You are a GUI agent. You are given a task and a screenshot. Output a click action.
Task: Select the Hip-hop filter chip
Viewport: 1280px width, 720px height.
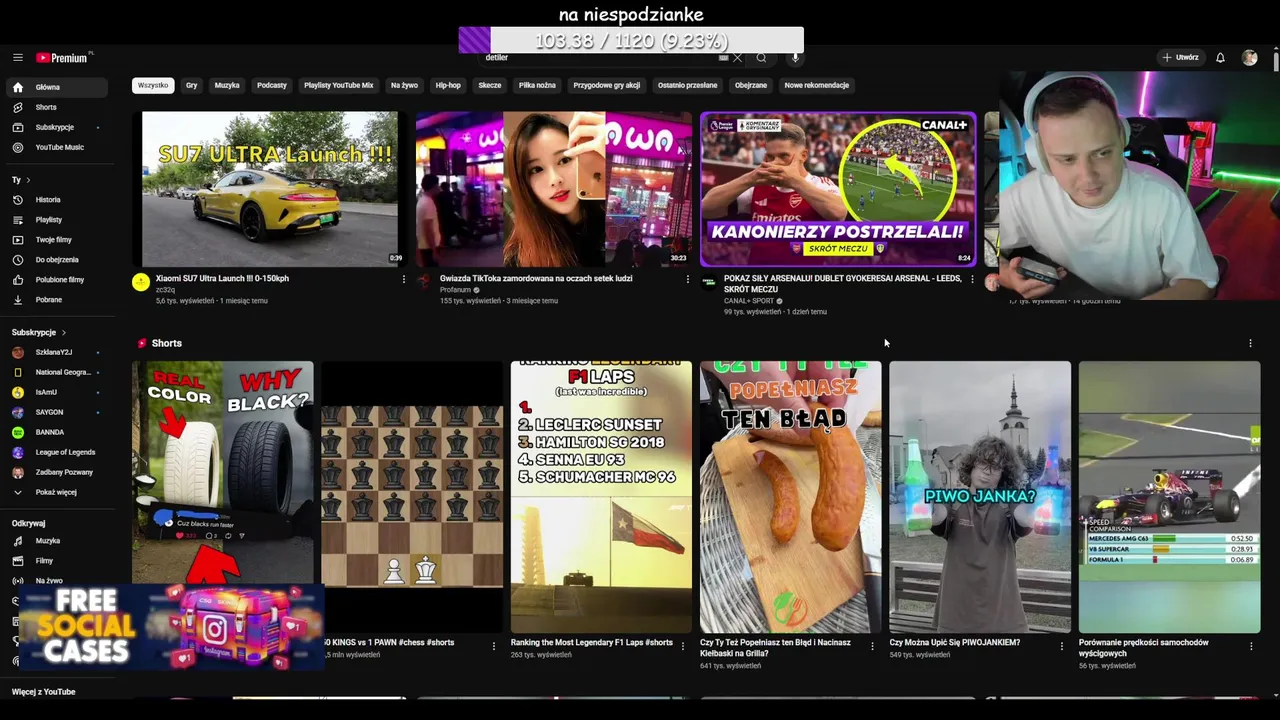(x=448, y=85)
